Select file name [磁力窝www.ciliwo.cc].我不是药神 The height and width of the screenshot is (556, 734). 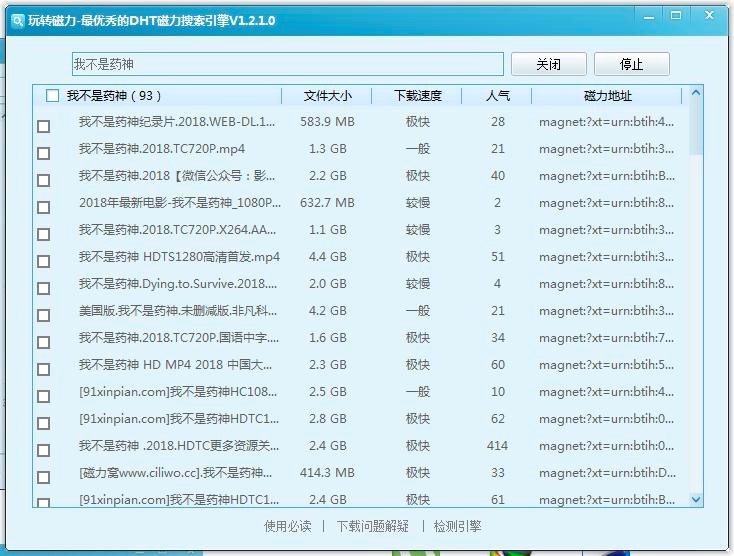(176, 473)
